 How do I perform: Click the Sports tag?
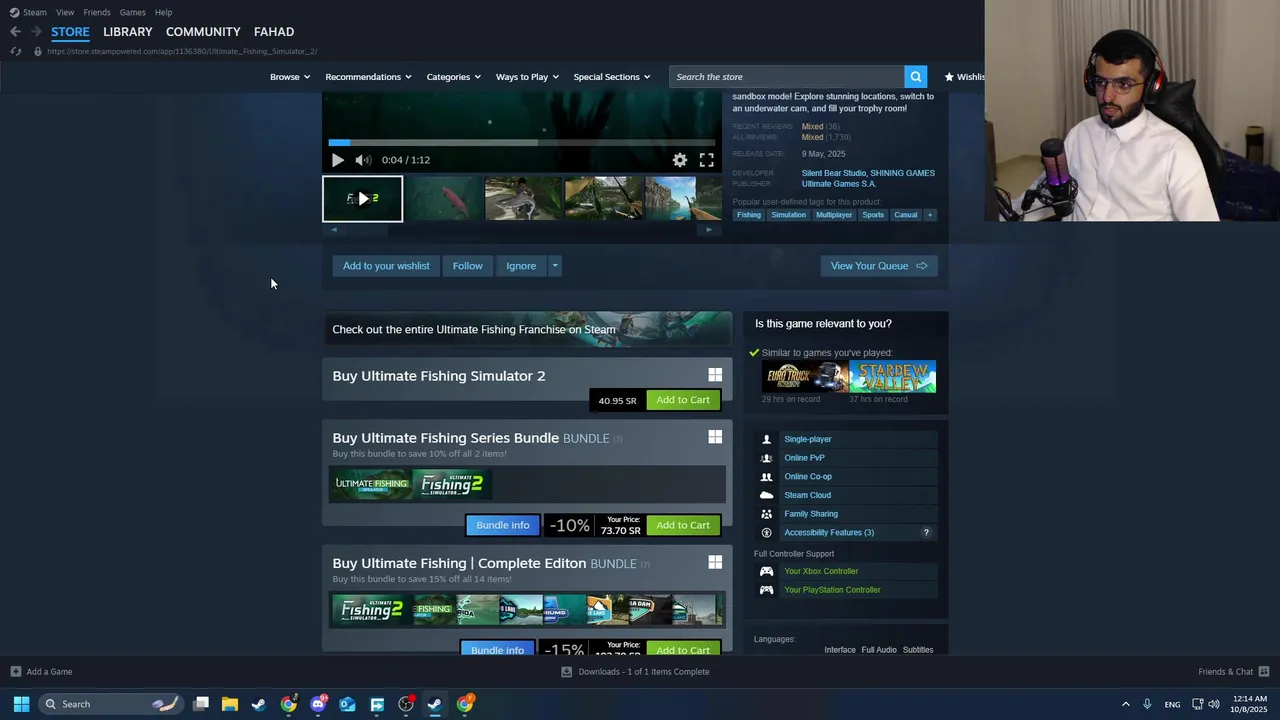873,215
